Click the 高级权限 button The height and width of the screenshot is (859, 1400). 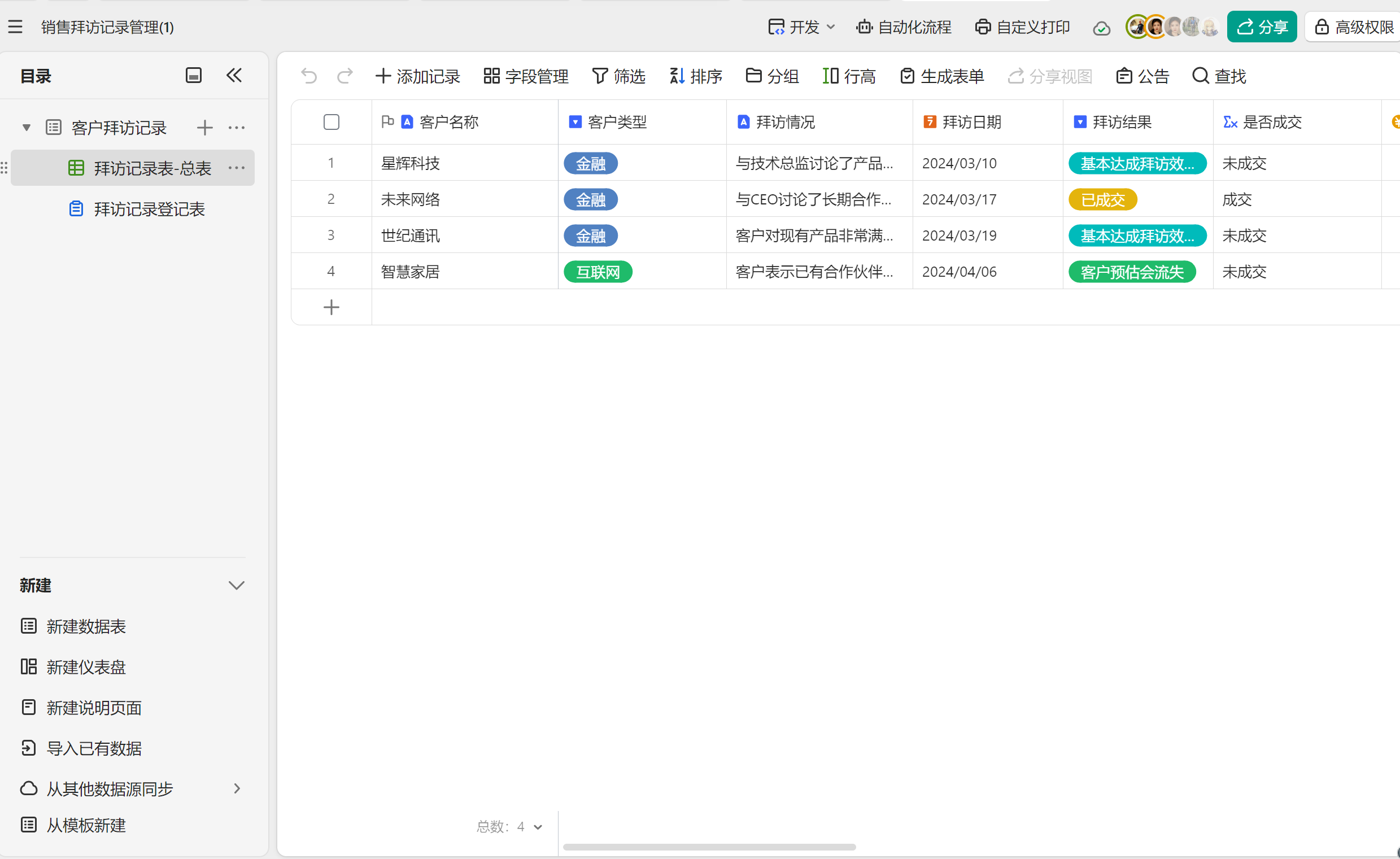coord(1355,27)
